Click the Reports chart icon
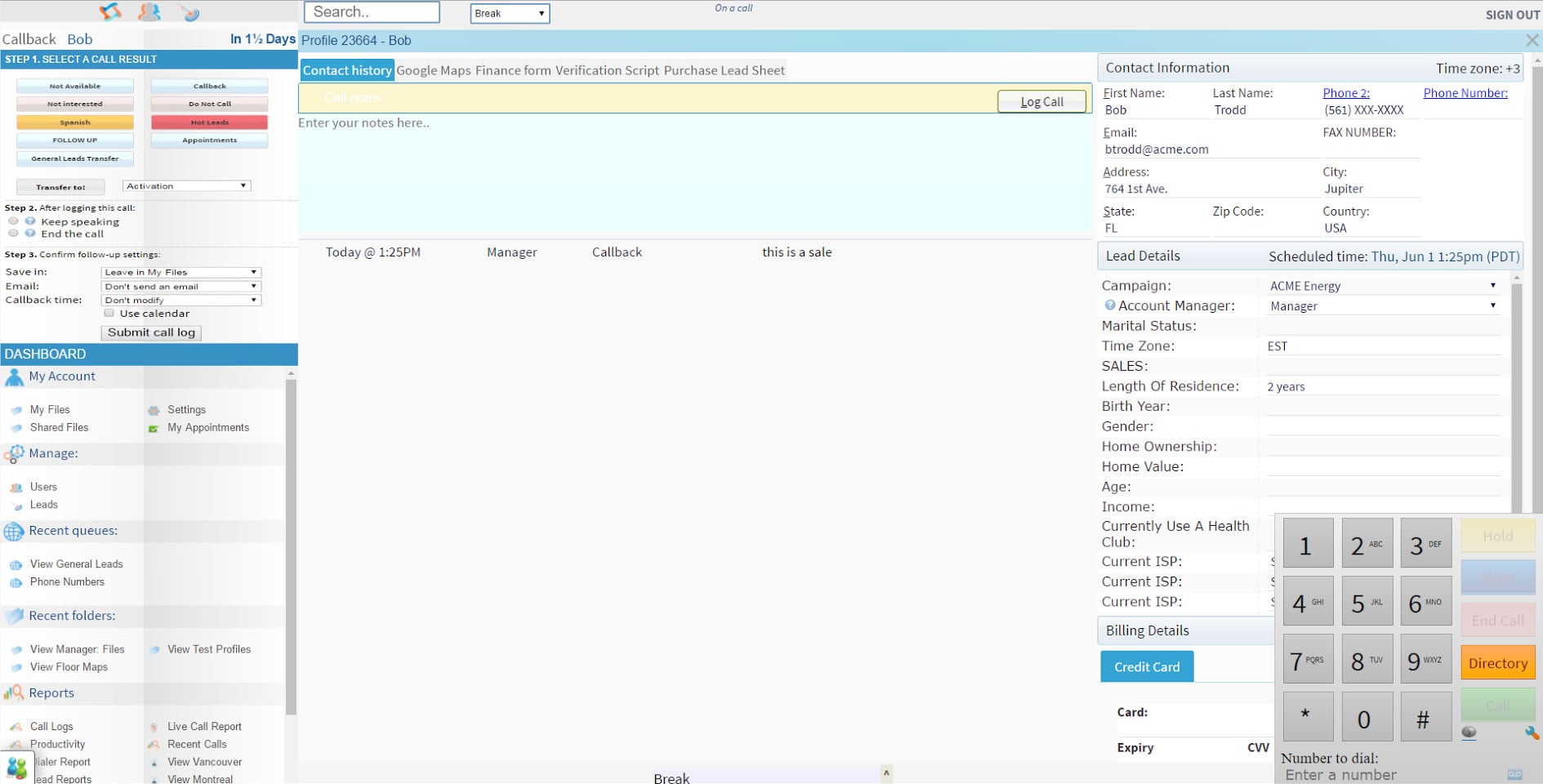The image size is (1543, 784). click(14, 693)
